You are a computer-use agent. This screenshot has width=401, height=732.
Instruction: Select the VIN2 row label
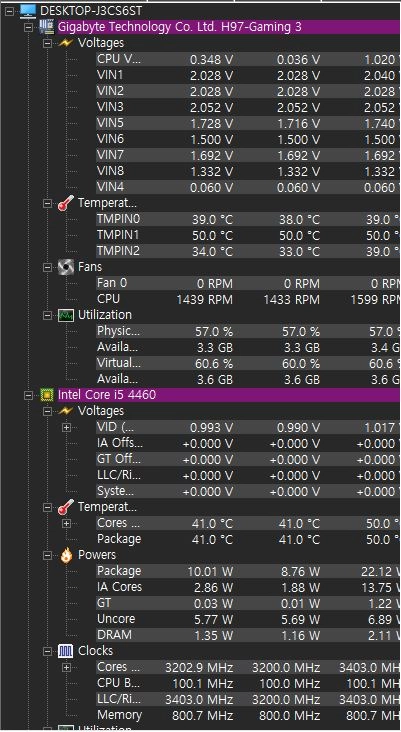pyautogui.click(x=110, y=91)
